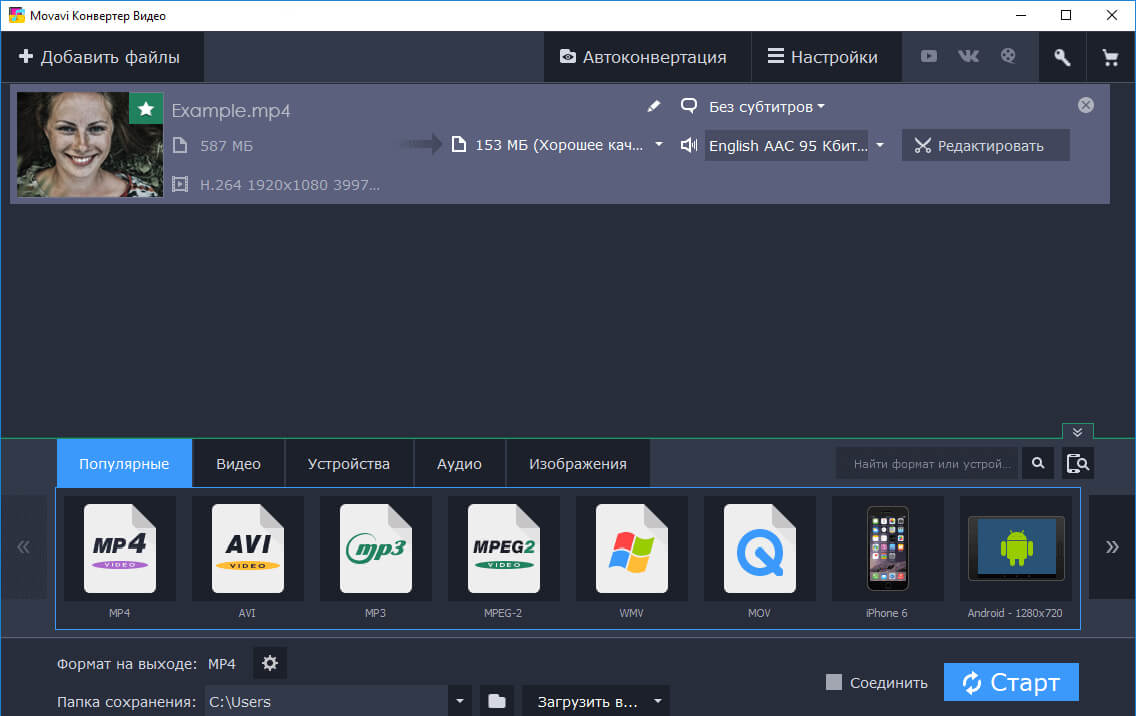Open the English AAC audio track dropdown
The height and width of the screenshot is (716, 1136).
tap(880, 146)
